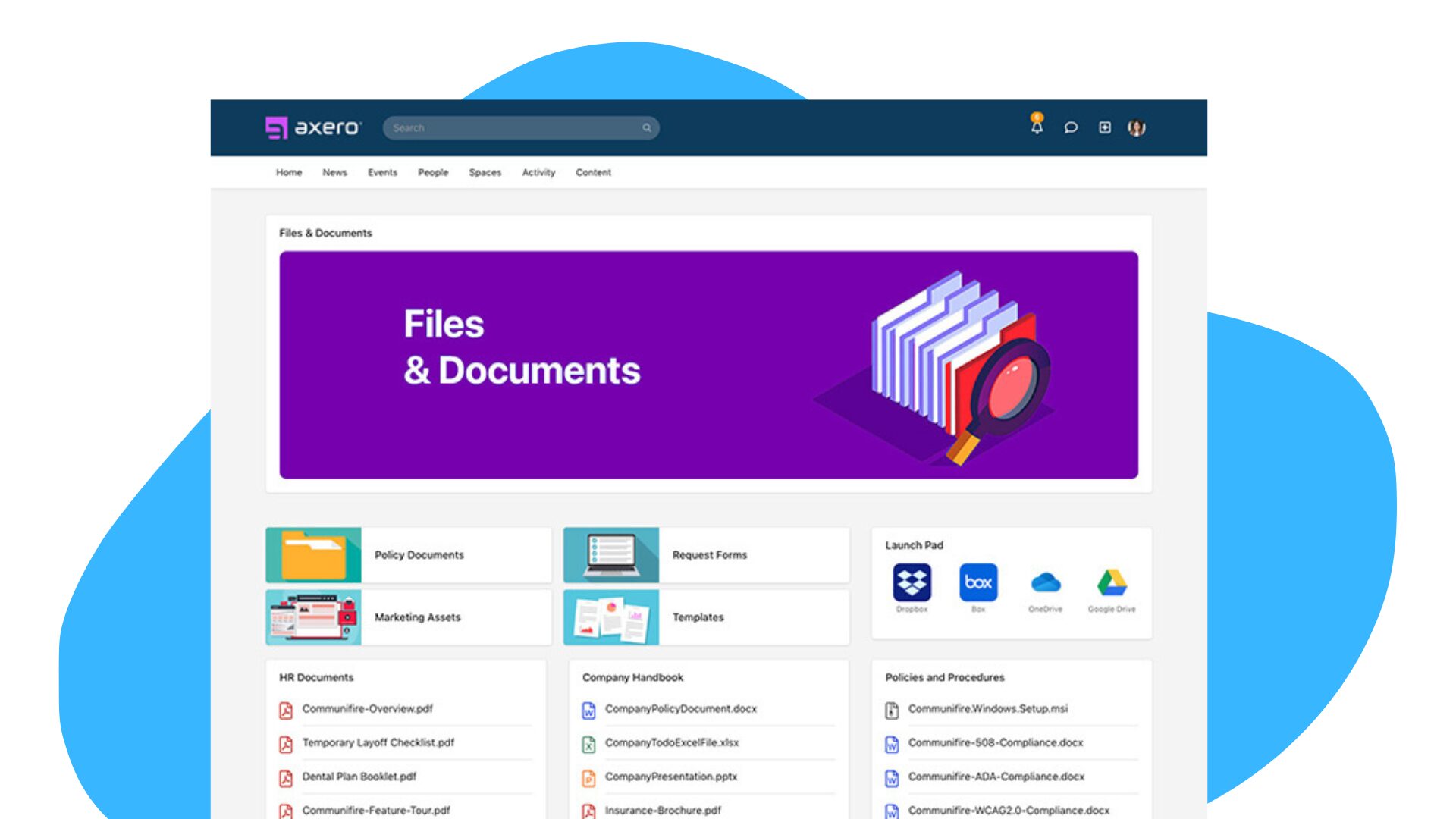Launch Box from the Launch Pad
This screenshot has height=819, width=1456.
pos(978,583)
